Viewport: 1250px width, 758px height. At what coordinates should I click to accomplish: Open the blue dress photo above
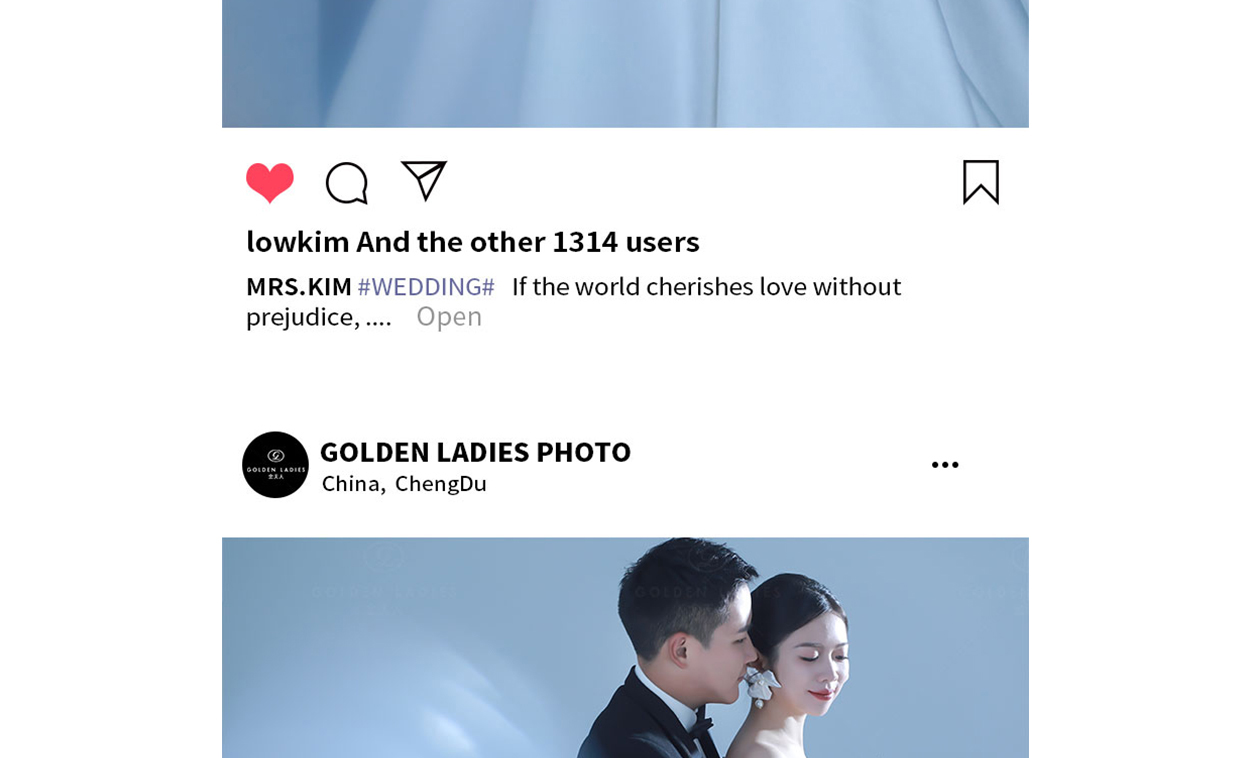tap(625, 64)
